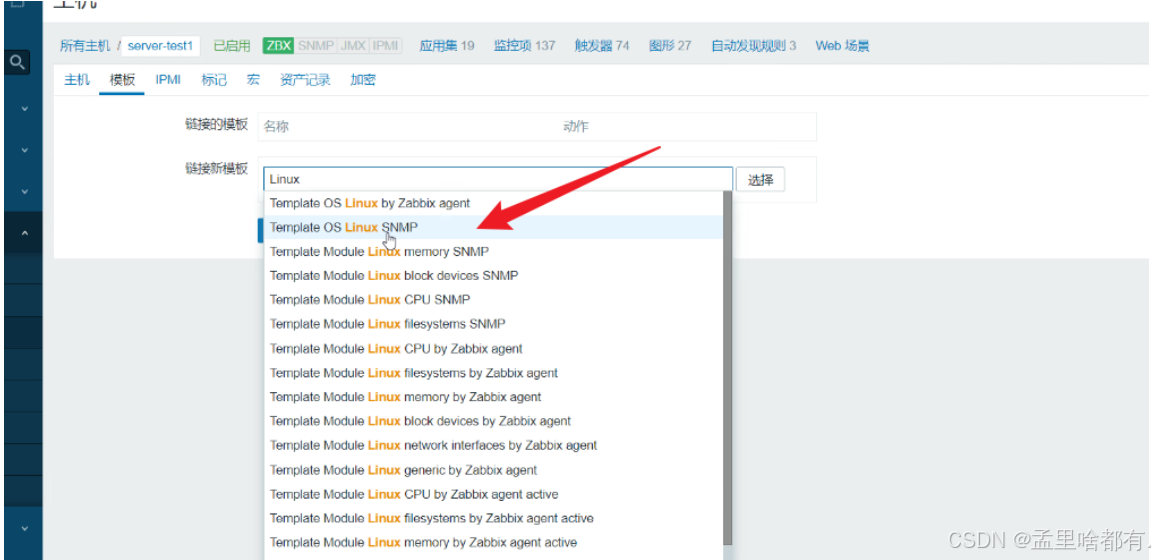
Task: Choose Template OS Linux SNMP
Action: (493, 227)
